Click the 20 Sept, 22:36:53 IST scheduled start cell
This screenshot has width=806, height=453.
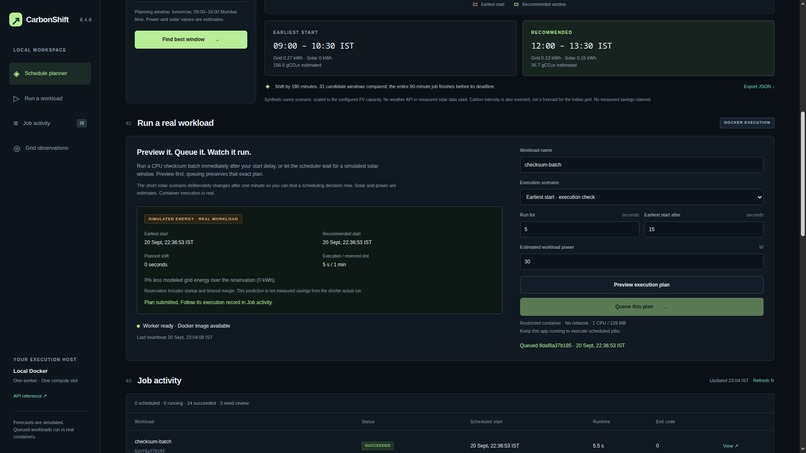tap(494, 446)
